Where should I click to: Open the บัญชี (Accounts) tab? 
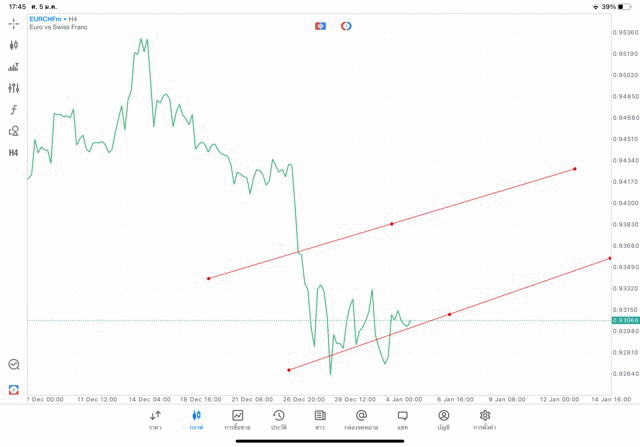[443, 419]
